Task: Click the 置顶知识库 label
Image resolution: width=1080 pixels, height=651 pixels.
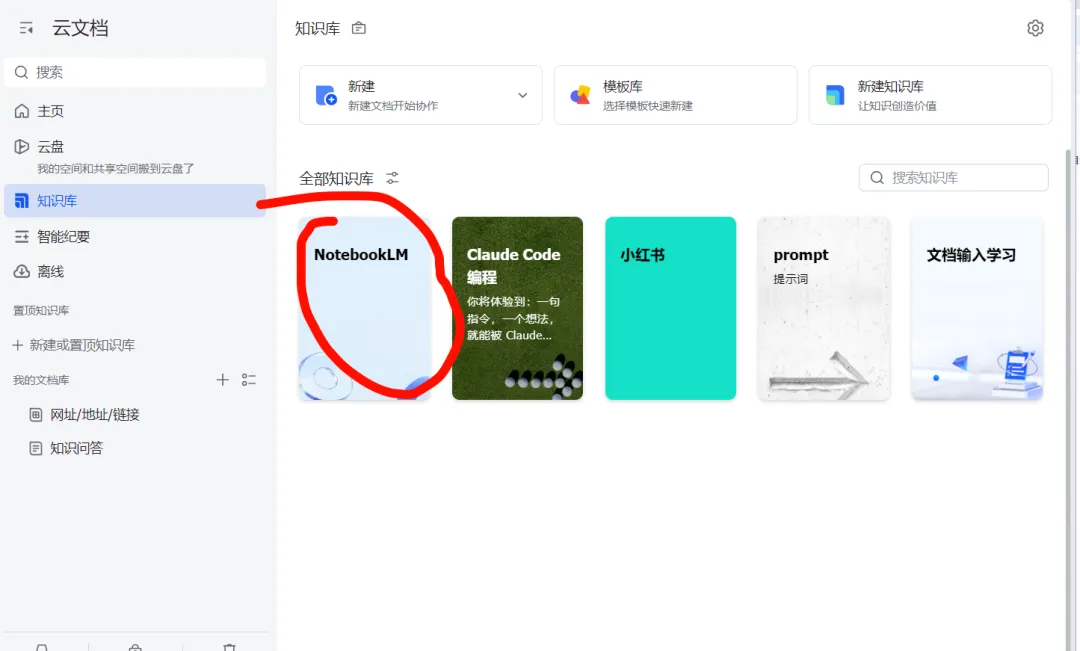Action: [41, 311]
